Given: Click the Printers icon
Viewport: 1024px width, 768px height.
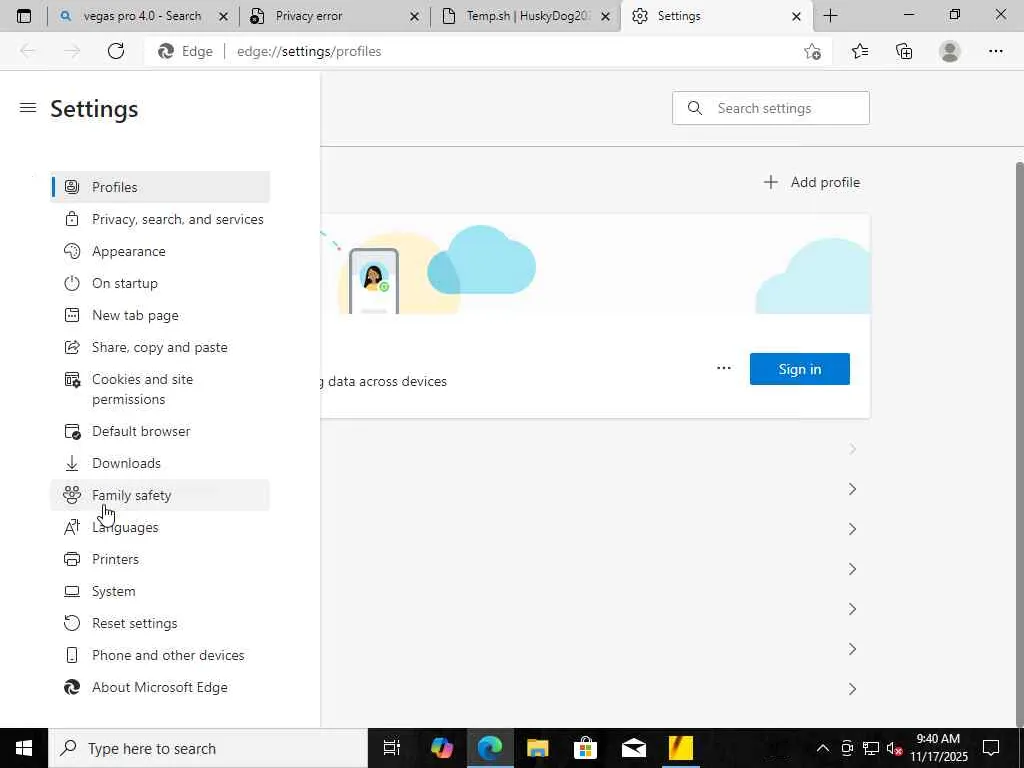Looking at the screenshot, I should pos(72,560).
